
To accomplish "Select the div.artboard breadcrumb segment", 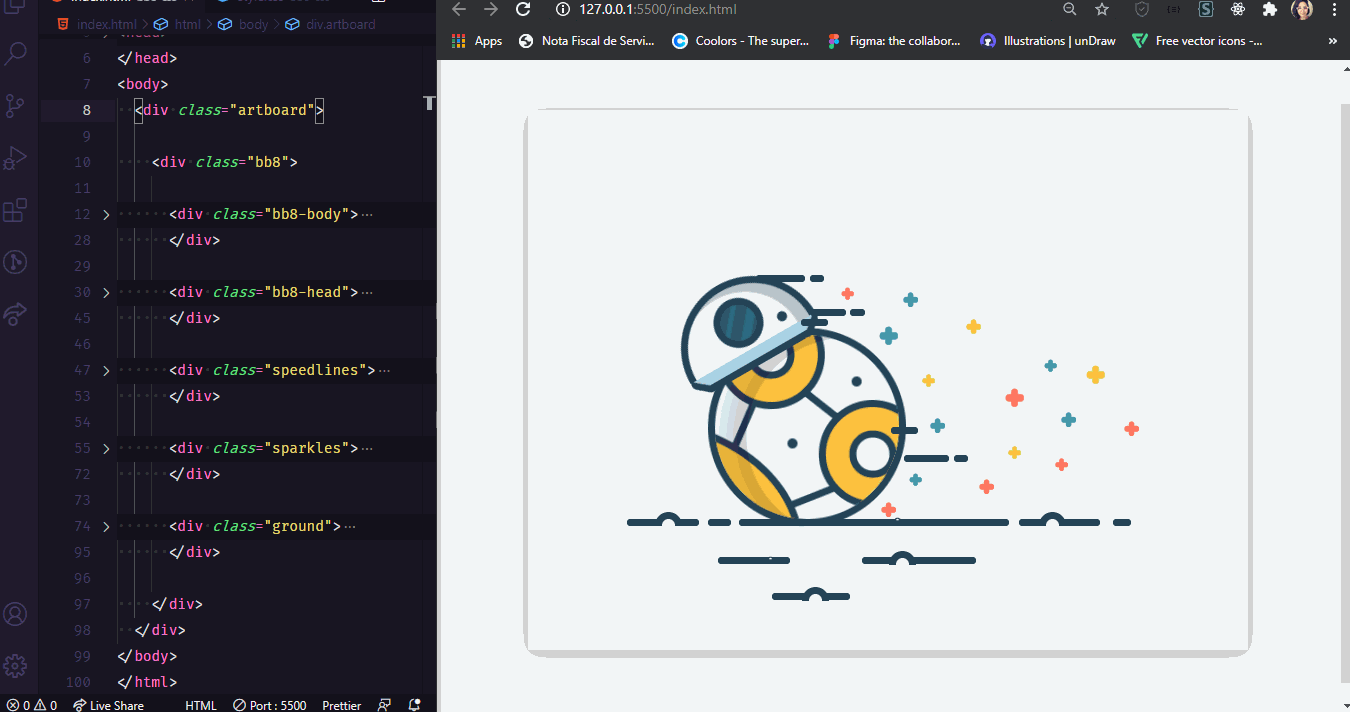I will 330,24.
